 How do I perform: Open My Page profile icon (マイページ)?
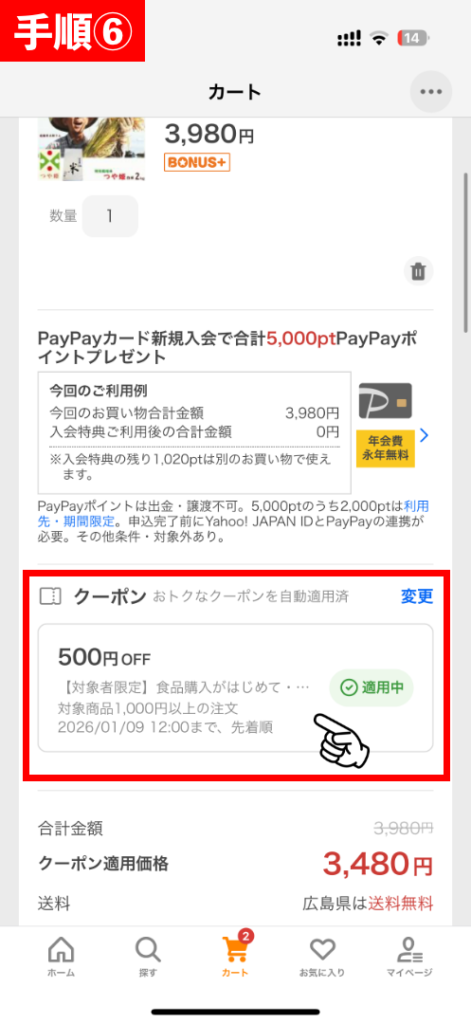[x=408, y=957]
